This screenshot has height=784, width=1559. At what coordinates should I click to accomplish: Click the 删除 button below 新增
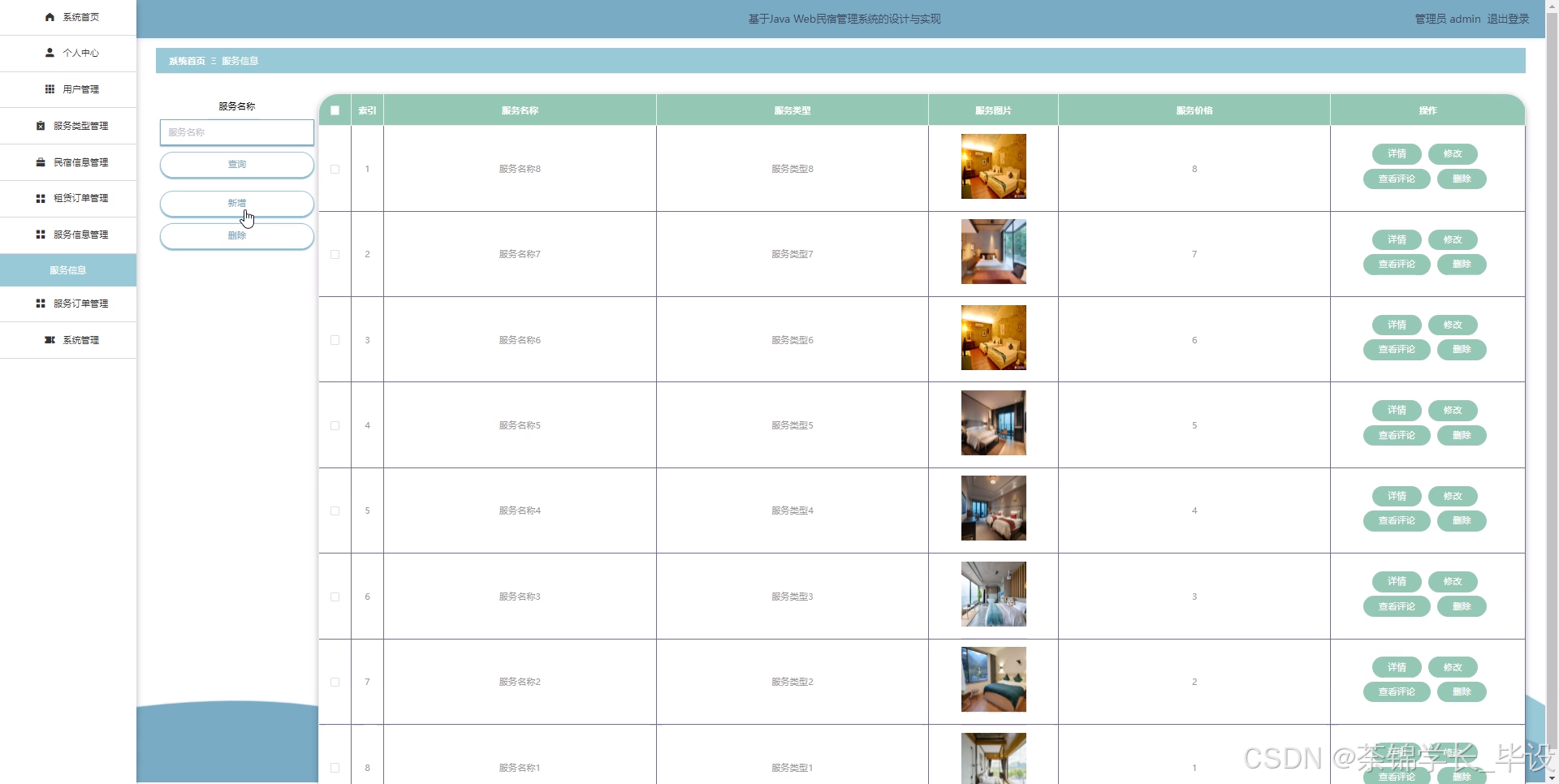(x=237, y=235)
